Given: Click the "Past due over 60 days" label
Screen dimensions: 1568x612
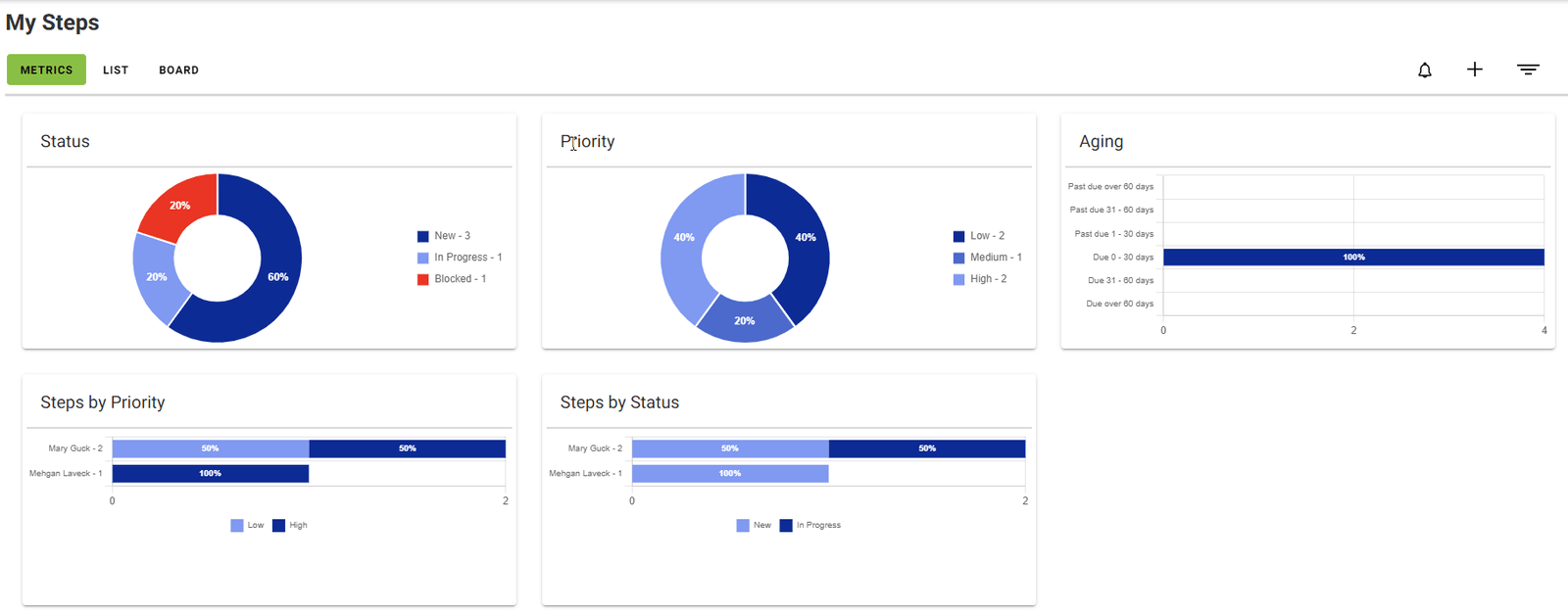Looking at the screenshot, I should click(1110, 186).
